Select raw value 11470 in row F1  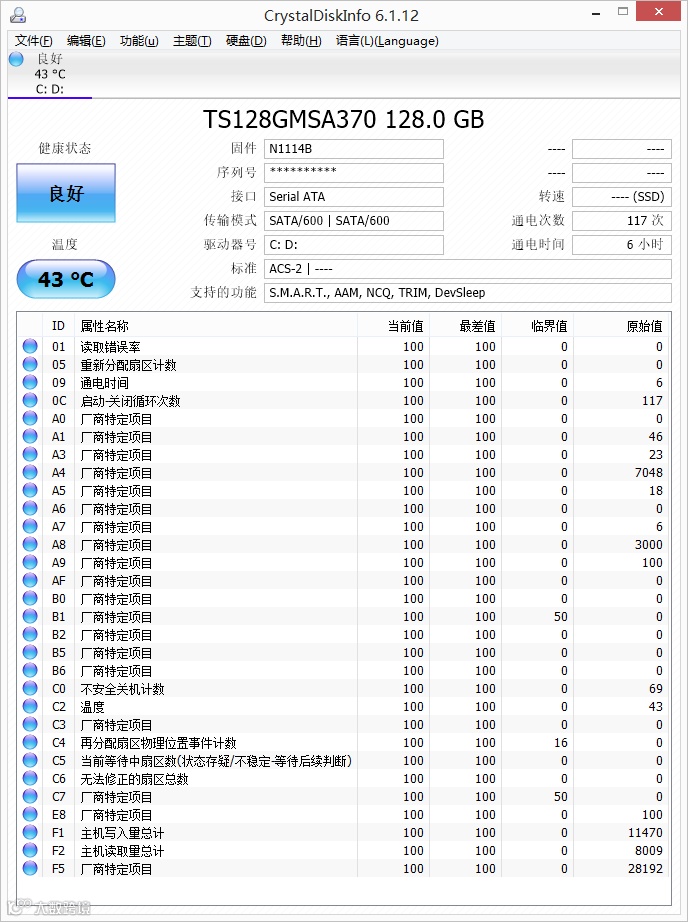[645, 833]
